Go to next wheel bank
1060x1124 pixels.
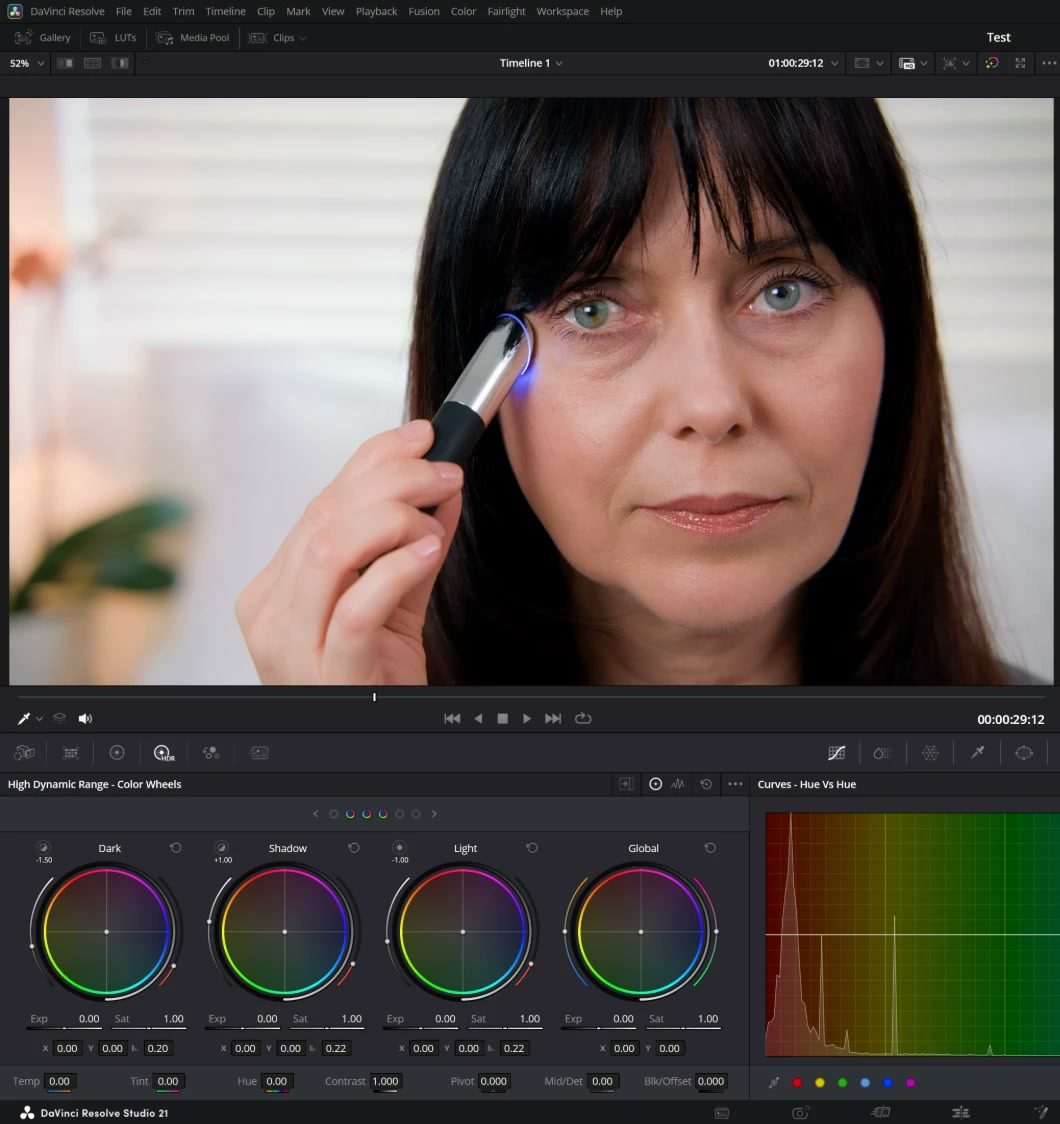pos(434,814)
